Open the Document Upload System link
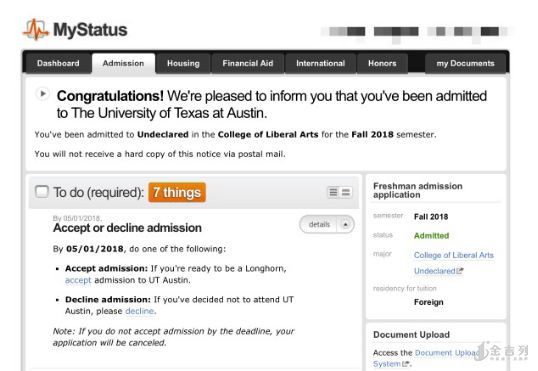The height and width of the screenshot is (371, 538). pos(425,358)
